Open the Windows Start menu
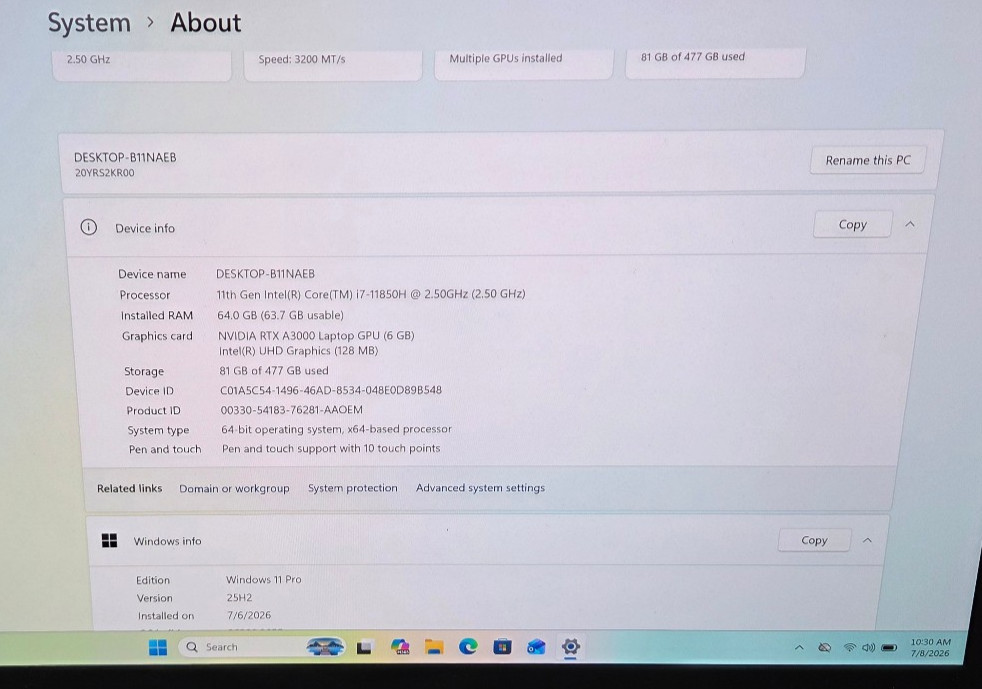 (x=158, y=647)
